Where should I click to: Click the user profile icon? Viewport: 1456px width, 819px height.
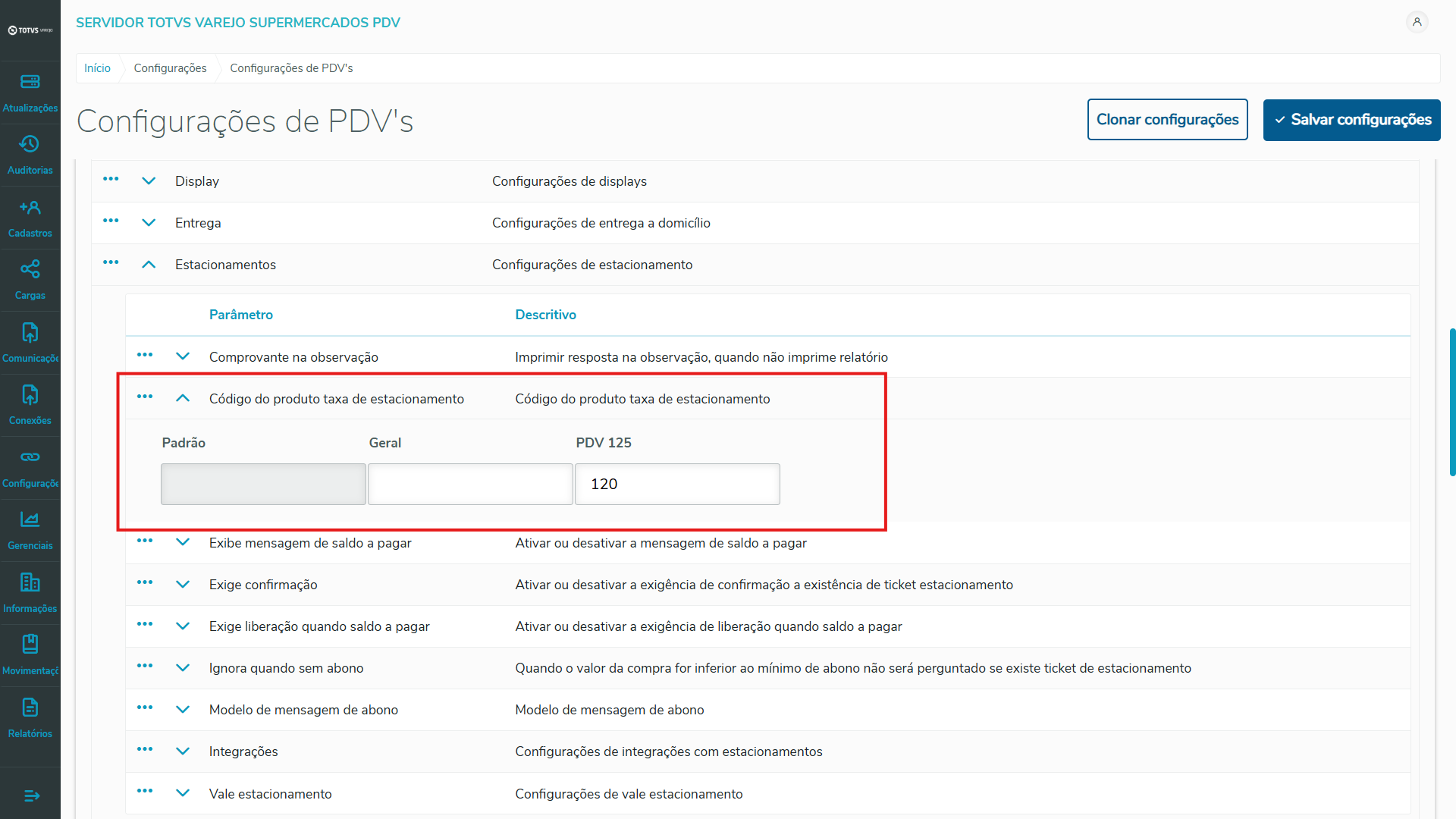pos(1416,22)
